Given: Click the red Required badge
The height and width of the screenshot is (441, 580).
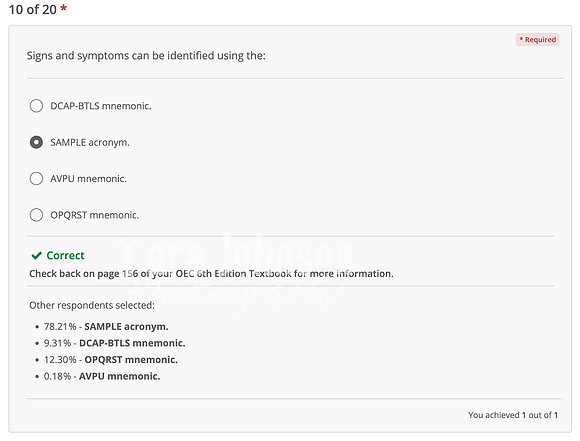Looking at the screenshot, I should click(x=537, y=40).
